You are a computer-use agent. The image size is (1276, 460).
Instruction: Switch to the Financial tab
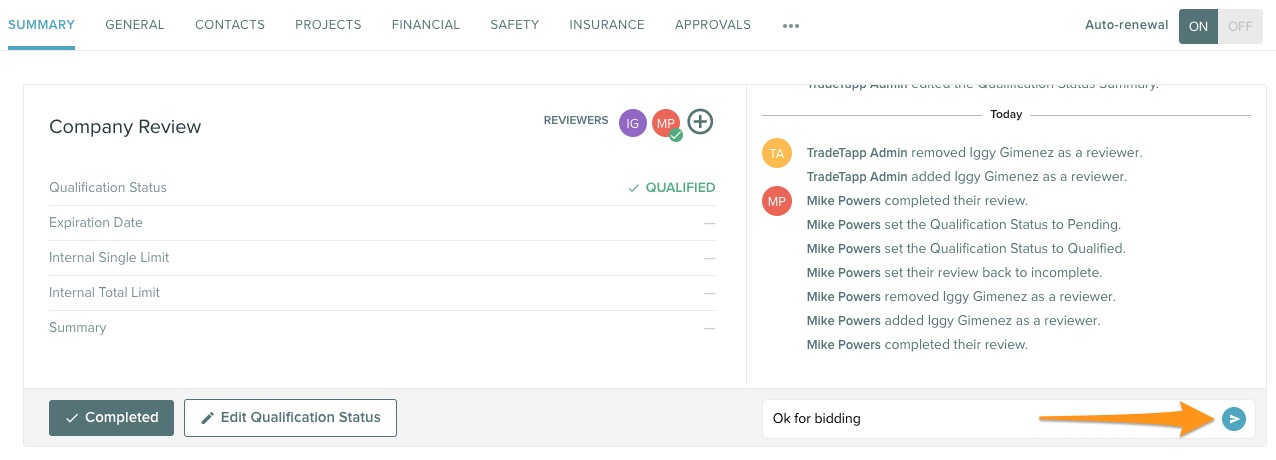(426, 25)
